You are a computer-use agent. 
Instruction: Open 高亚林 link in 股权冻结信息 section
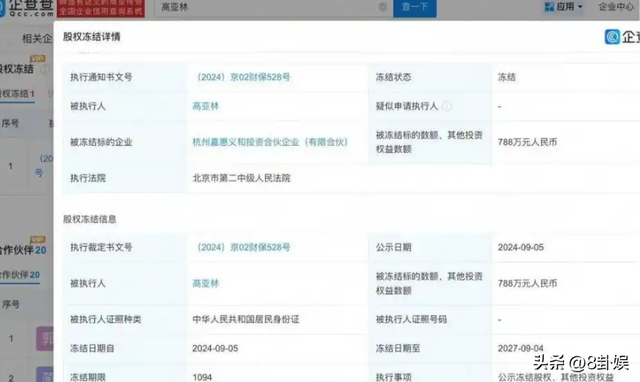[206, 284]
